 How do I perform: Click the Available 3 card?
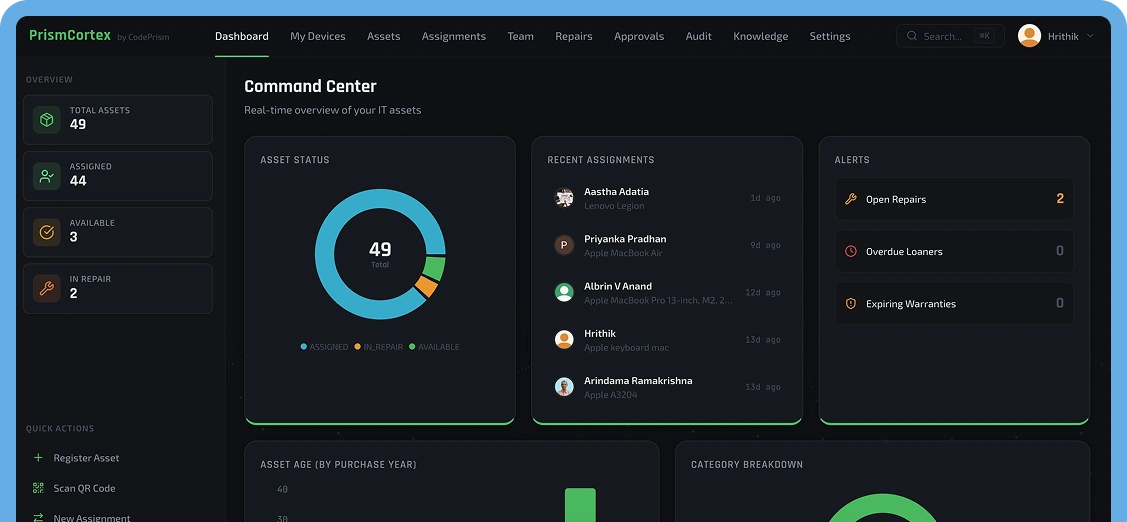coord(118,232)
